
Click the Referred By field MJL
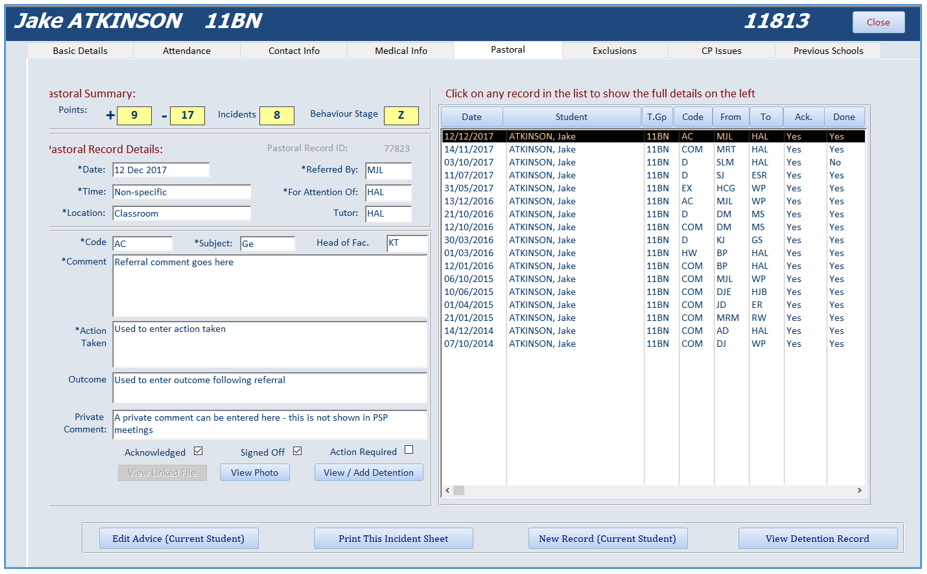coord(388,170)
